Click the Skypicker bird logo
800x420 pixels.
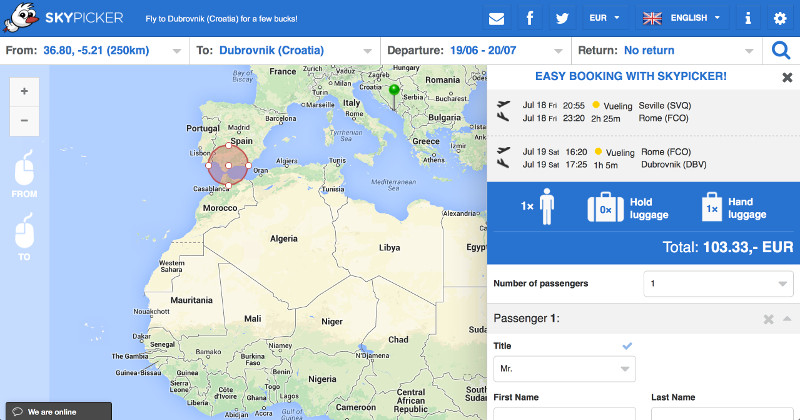[x=21, y=18]
